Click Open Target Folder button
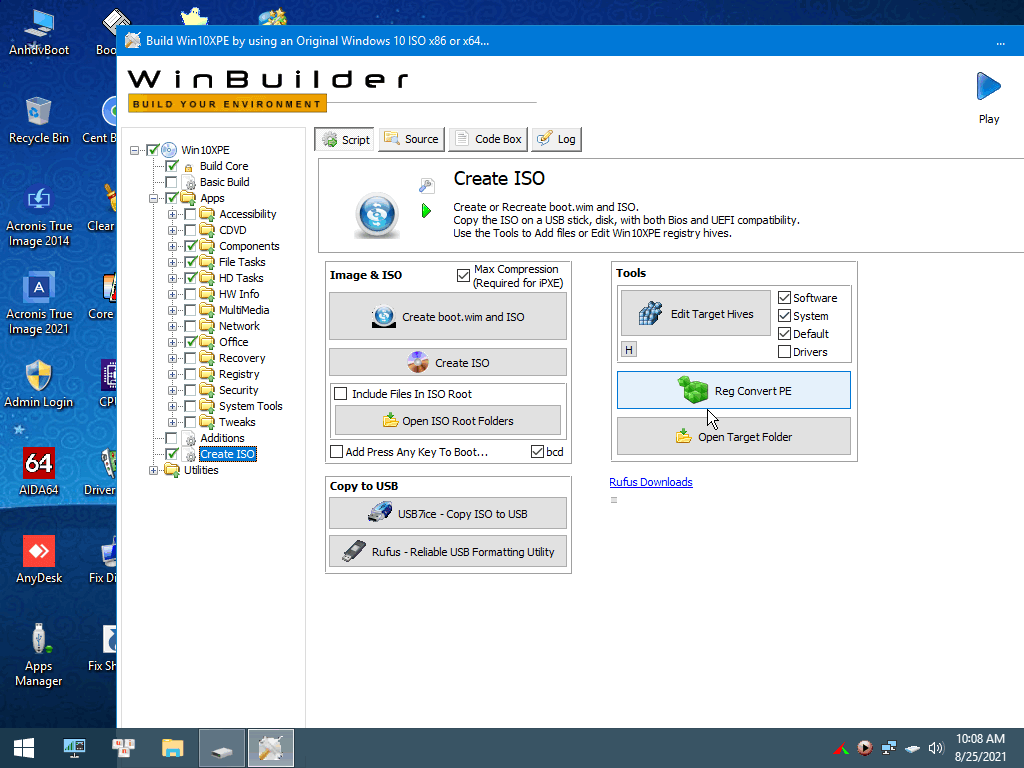 pos(734,437)
